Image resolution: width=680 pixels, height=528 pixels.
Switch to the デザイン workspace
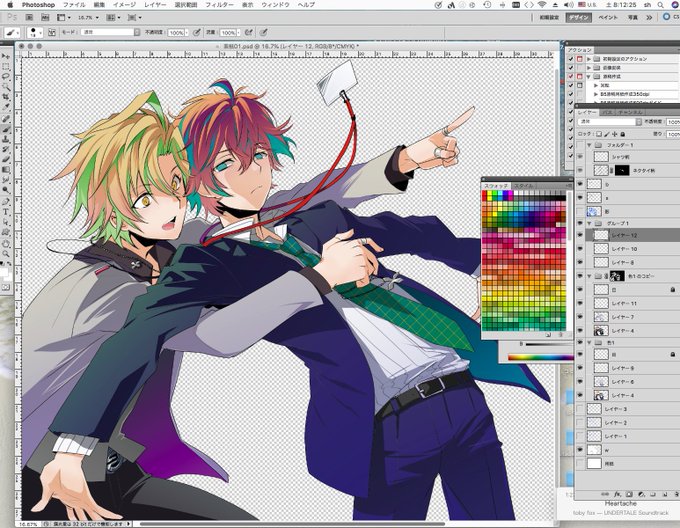579,18
